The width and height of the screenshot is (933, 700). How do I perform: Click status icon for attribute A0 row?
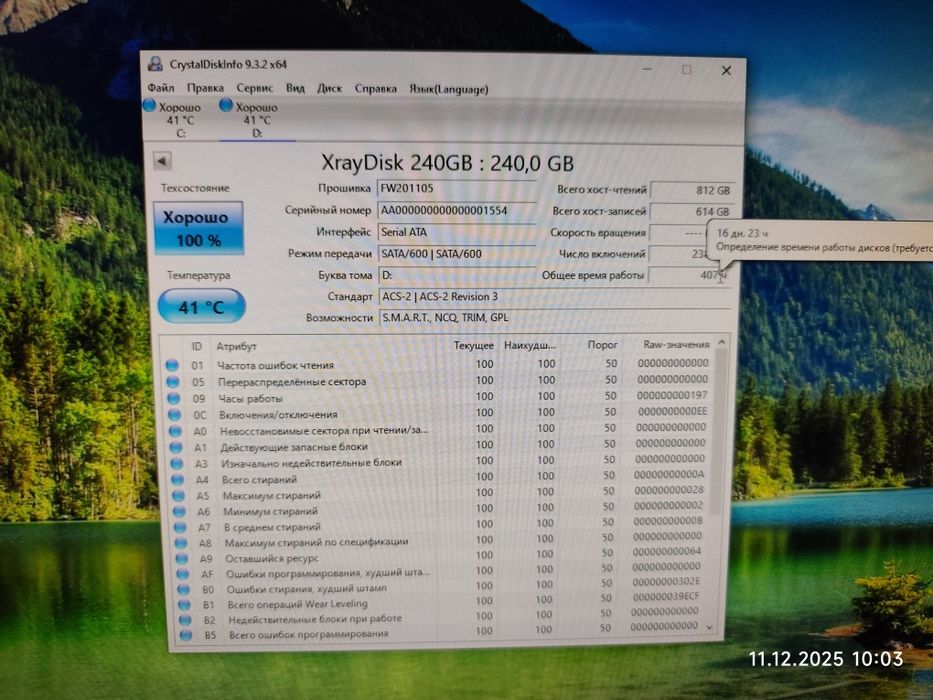pyautogui.click(x=176, y=431)
